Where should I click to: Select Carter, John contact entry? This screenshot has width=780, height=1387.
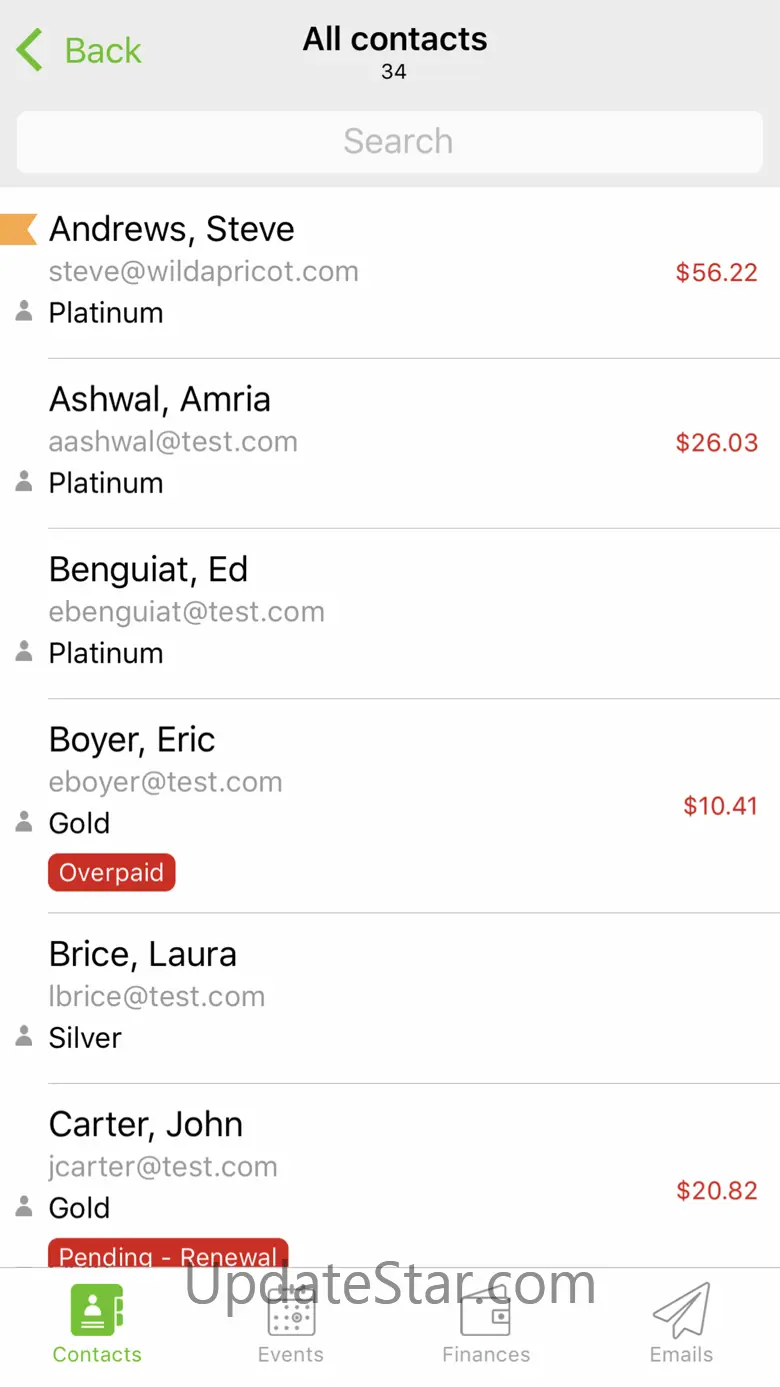pyautogui.click(x=146, y=1125)
